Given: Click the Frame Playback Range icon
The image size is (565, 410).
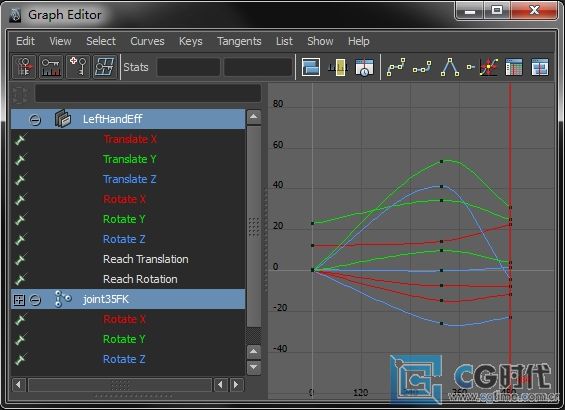Looking at the screenshot, I should click(x=338, y=67).
